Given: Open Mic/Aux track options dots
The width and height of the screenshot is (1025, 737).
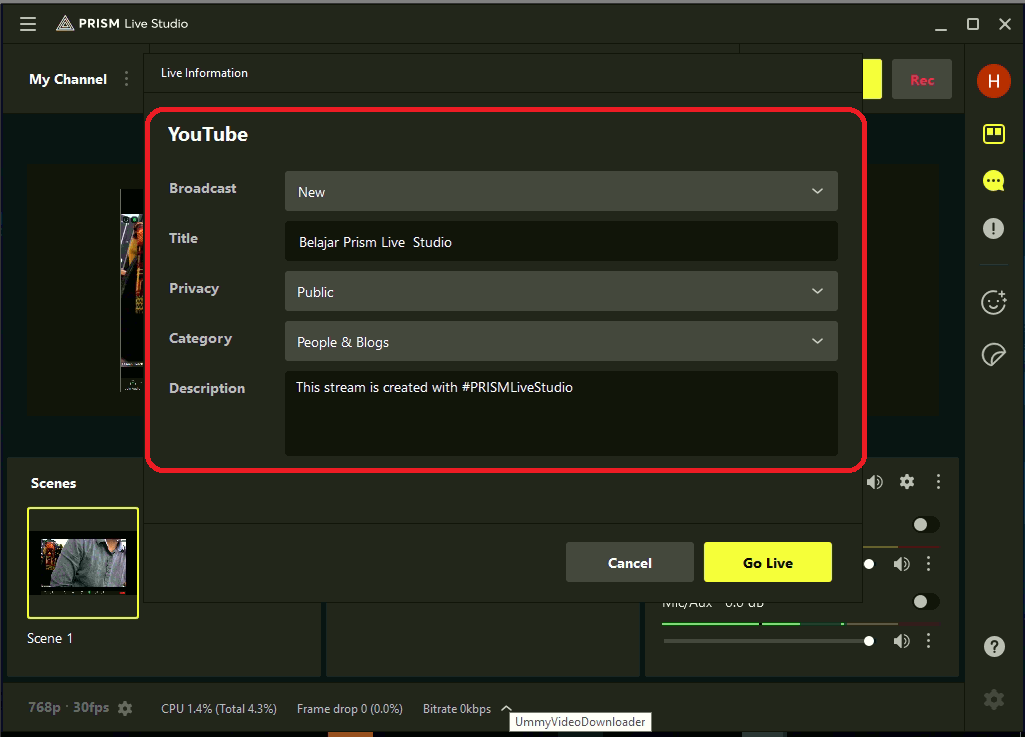Looking at the screenshot, I should pos(928,641).
